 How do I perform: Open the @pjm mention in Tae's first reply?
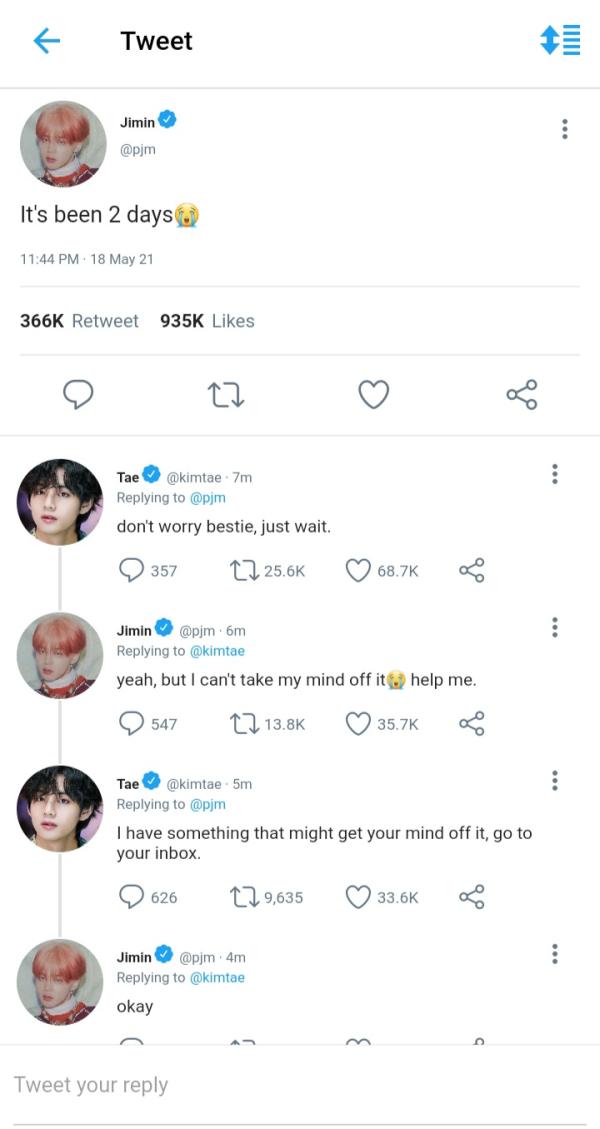[207, 498]
